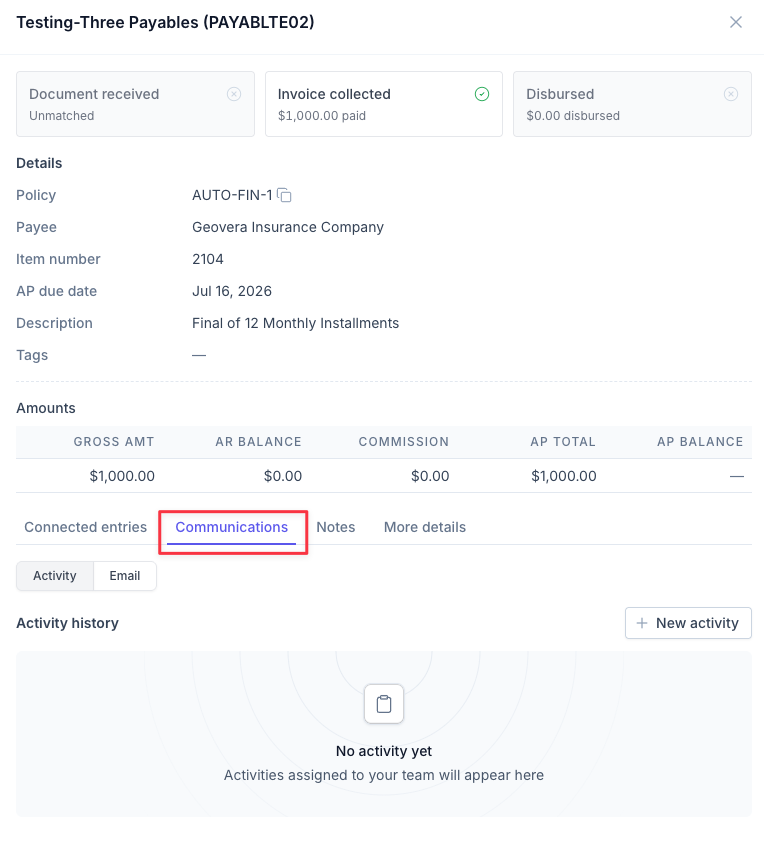The height and width of the screenshot is (853, 764).
Task: Click the Invoice collected green check icon
Action: [x=482, y=94]
